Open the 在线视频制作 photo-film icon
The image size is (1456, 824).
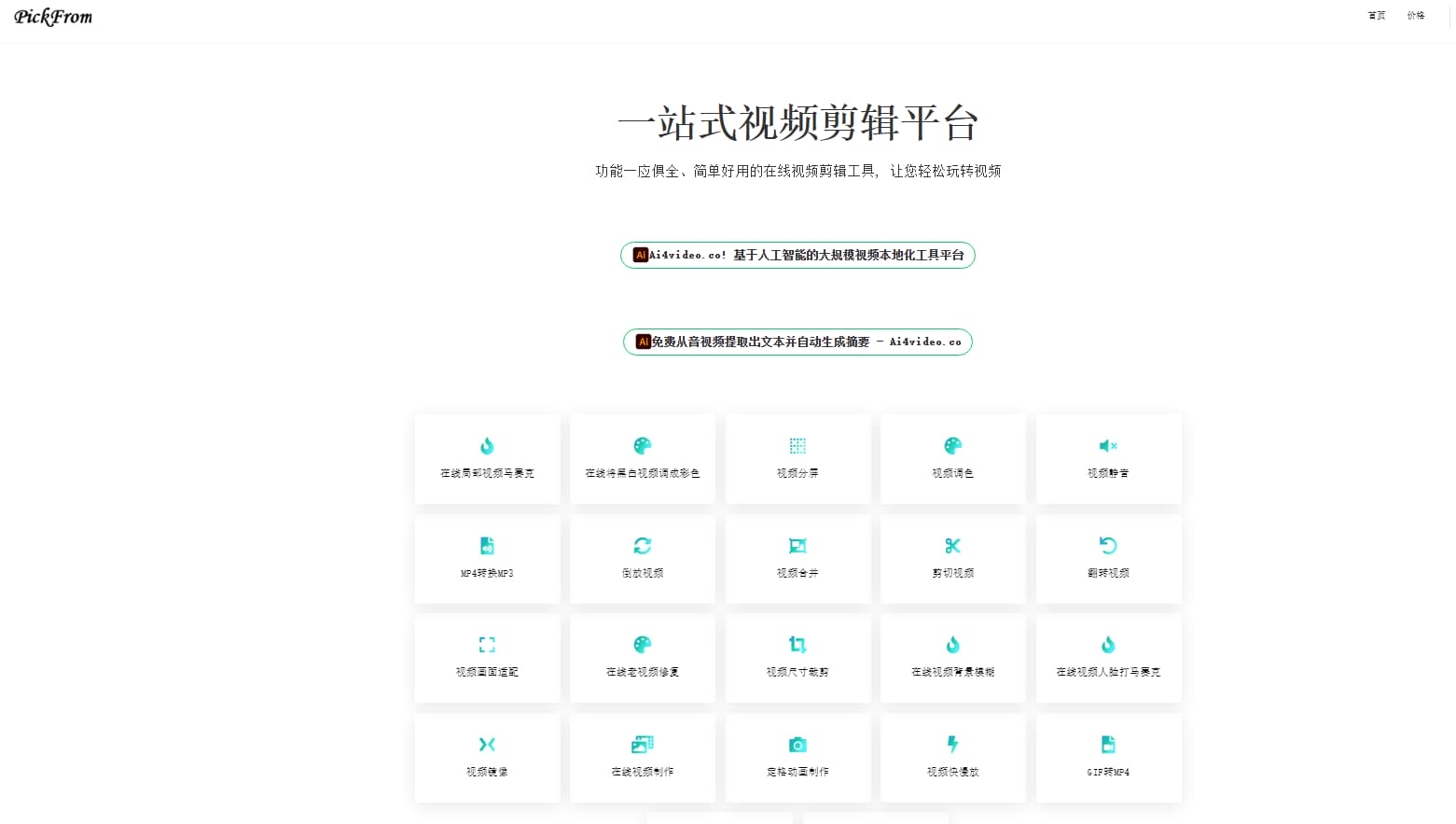[643, 745]
